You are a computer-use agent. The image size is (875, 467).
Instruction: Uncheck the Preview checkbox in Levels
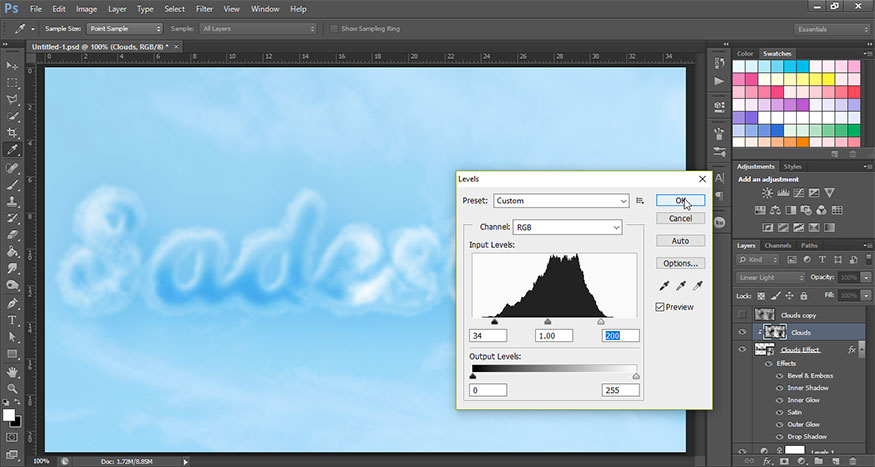click(x=660, y=307)
